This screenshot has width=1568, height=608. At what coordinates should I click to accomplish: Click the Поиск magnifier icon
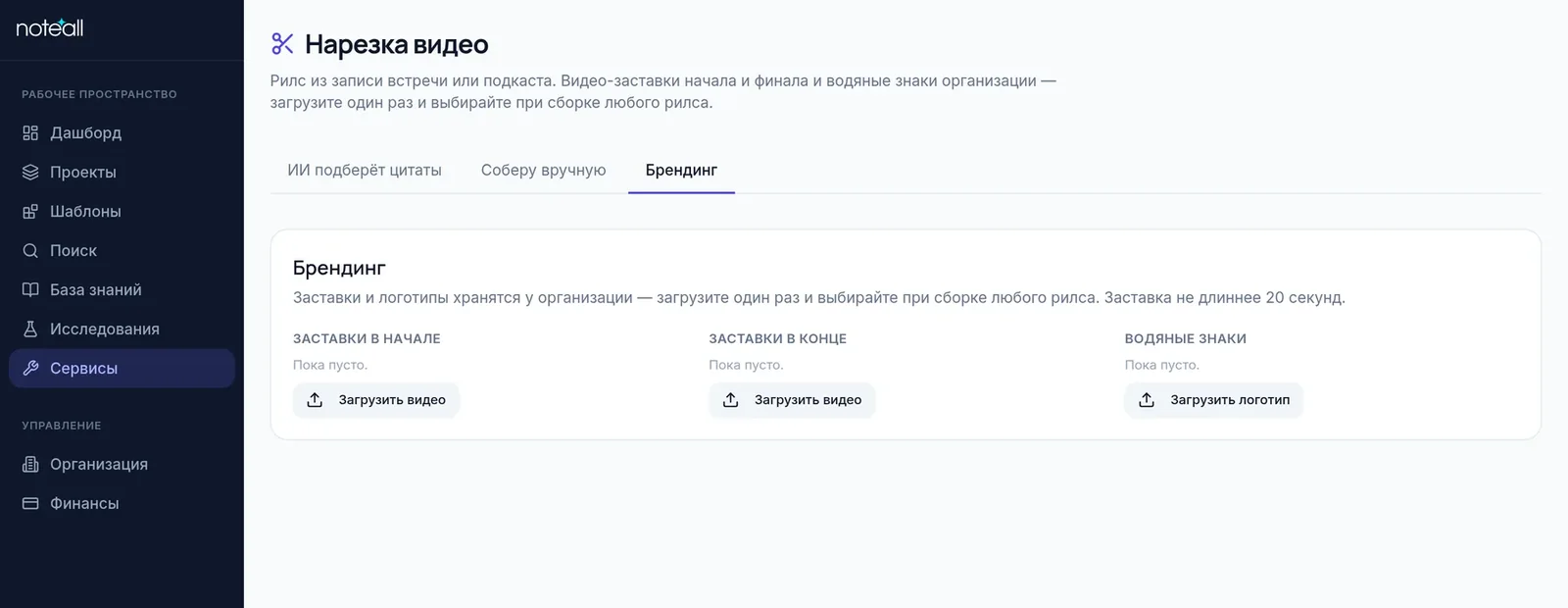30,250
